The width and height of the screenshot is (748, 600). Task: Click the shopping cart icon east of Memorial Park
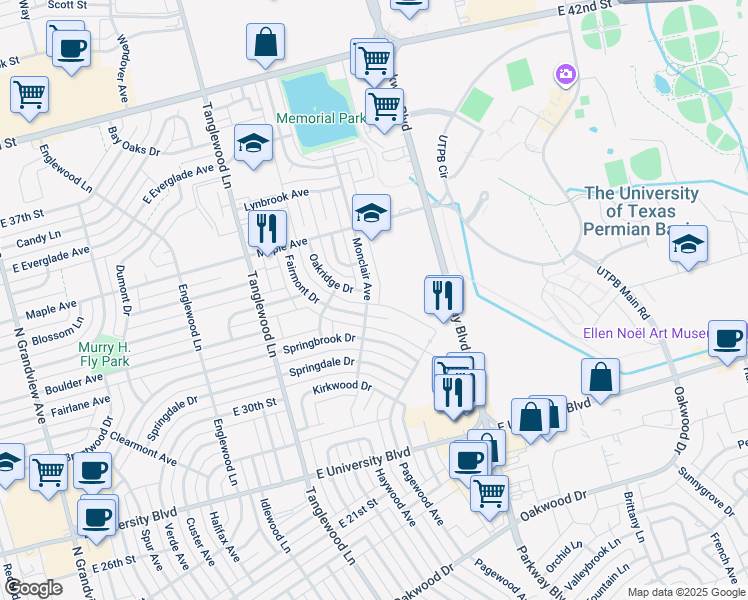point(384,106)
